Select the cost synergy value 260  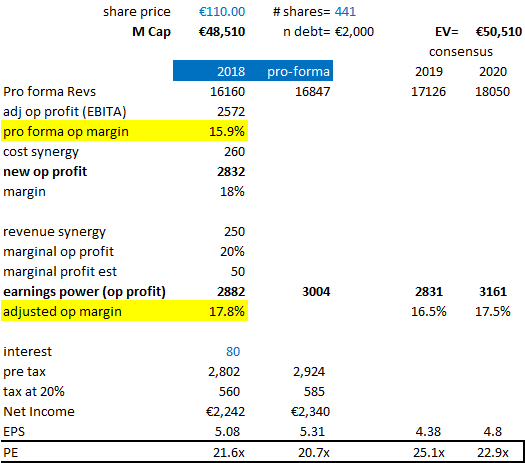[x=234, y=152]
